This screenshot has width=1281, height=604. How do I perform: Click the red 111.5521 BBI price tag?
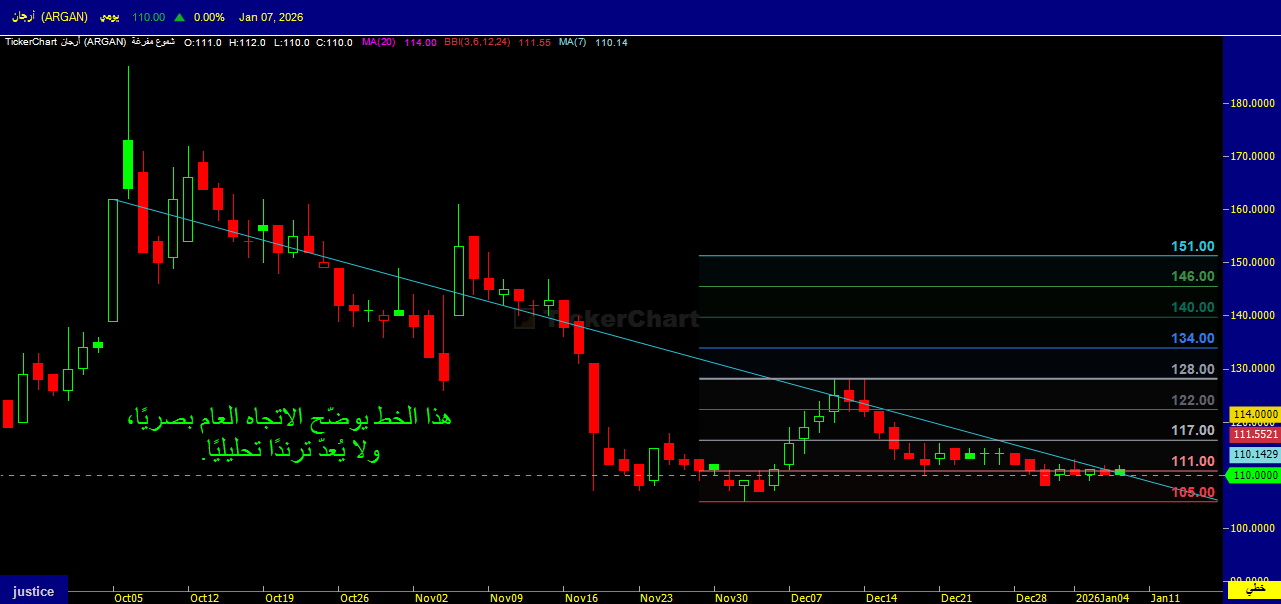(x=1255, y=435)
